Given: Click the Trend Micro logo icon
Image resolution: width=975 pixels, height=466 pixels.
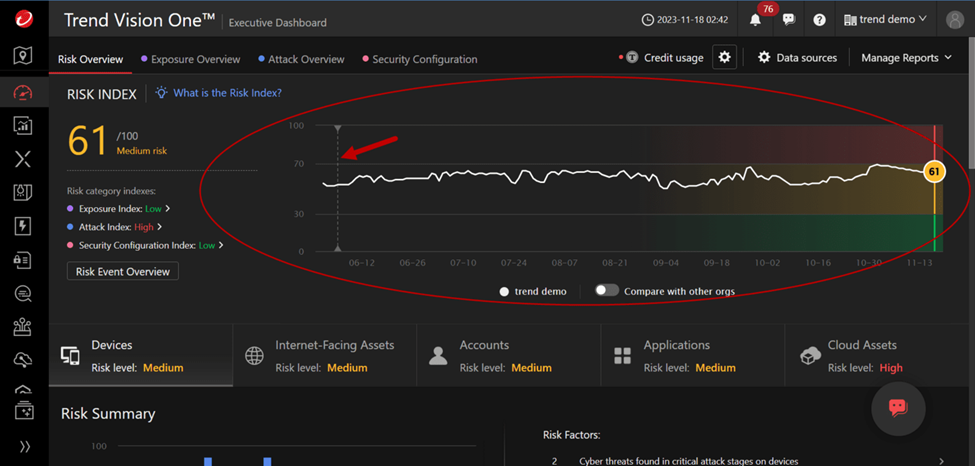Looking at the screenshot, I should (24, 19).
